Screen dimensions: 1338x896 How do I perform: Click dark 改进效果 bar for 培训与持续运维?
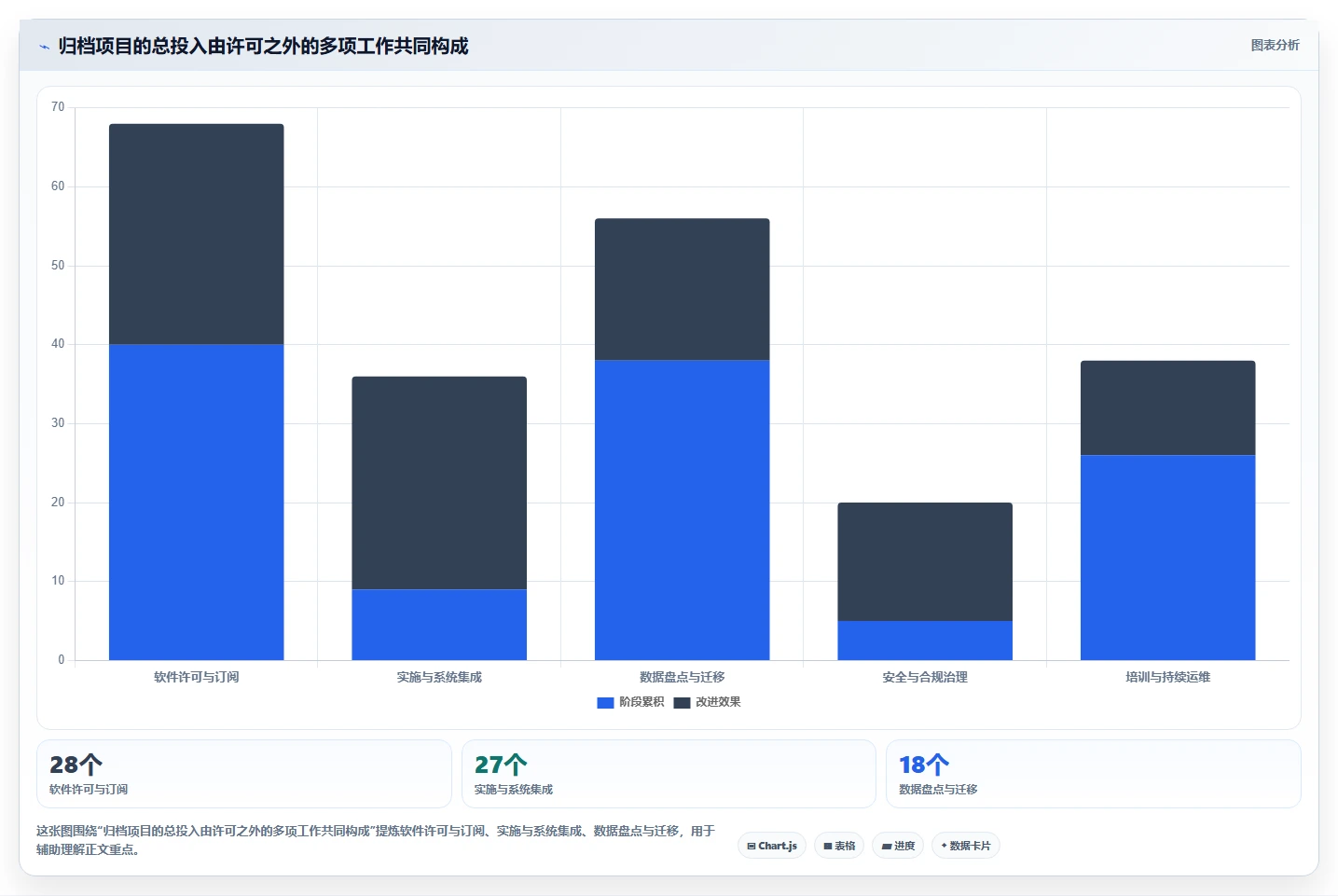(x=1168, y=408)
